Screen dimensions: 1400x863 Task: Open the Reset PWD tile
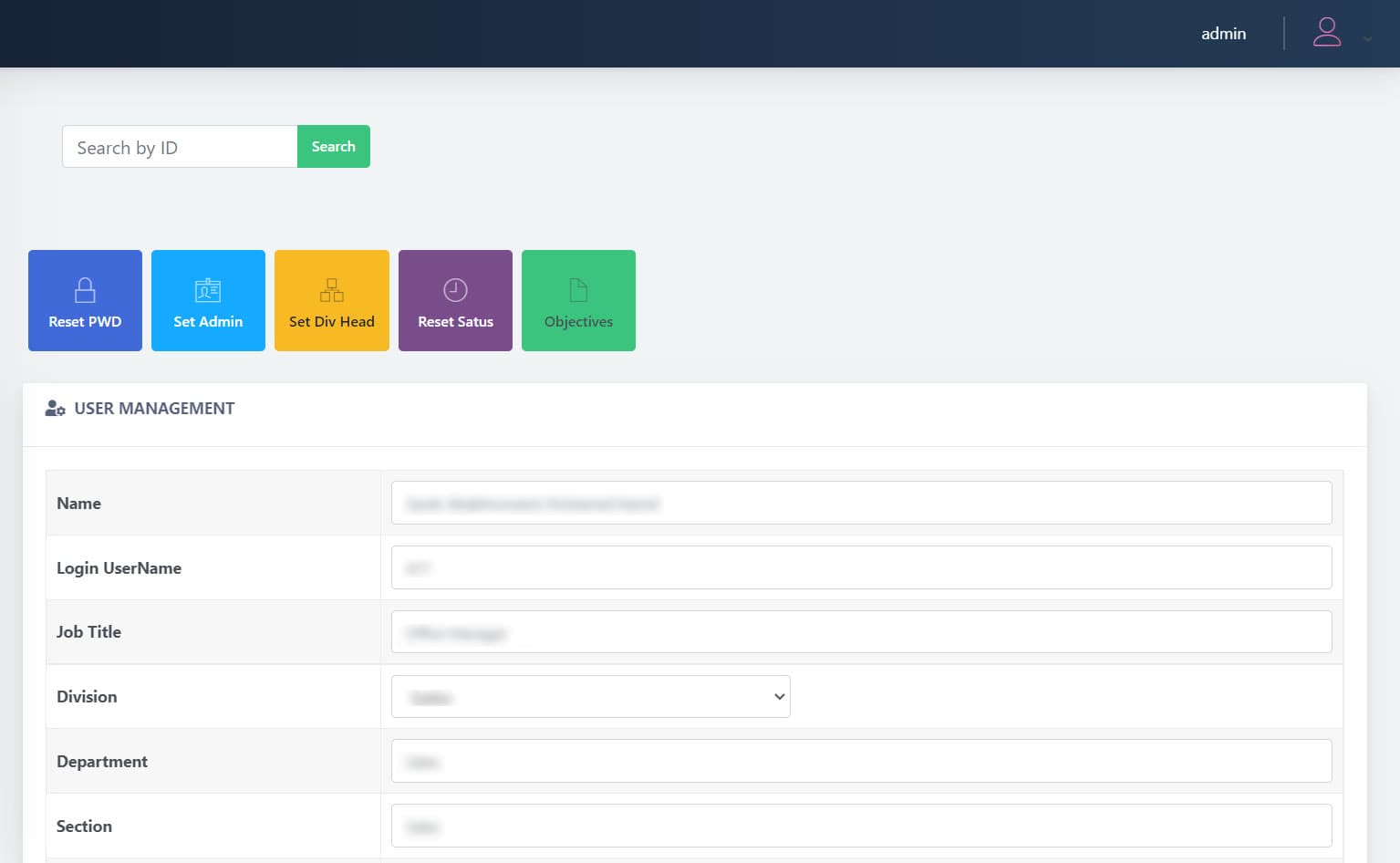click(85, 300)
